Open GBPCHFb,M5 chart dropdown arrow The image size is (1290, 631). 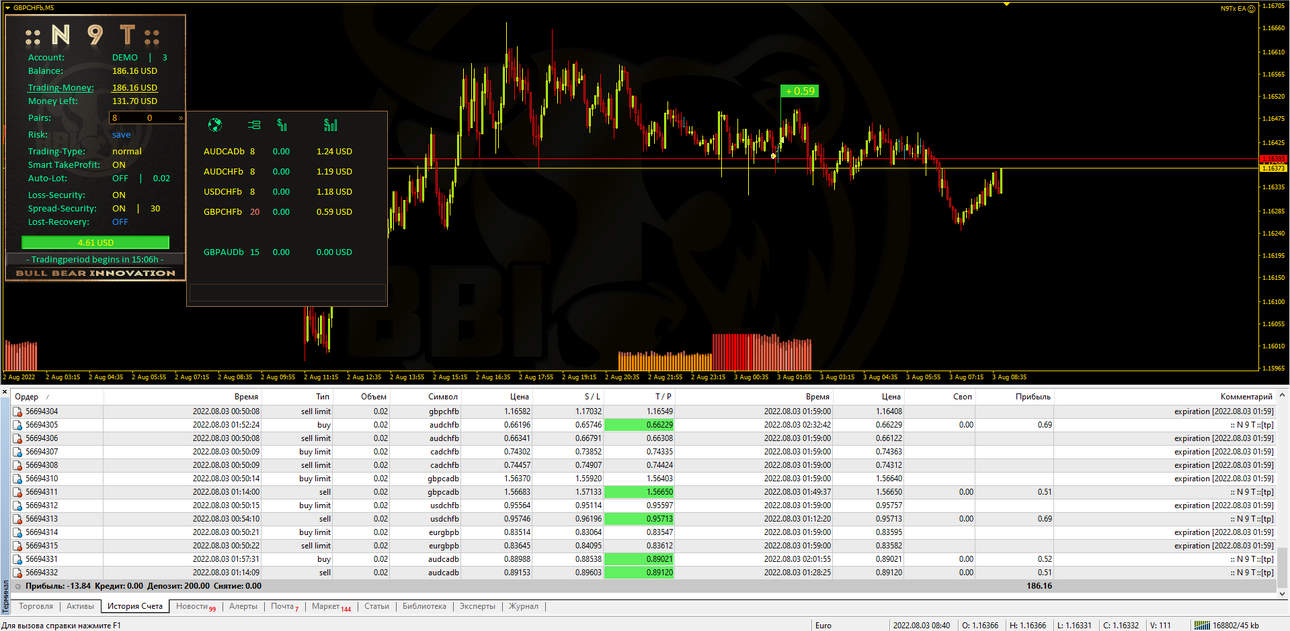pos(8,7)
